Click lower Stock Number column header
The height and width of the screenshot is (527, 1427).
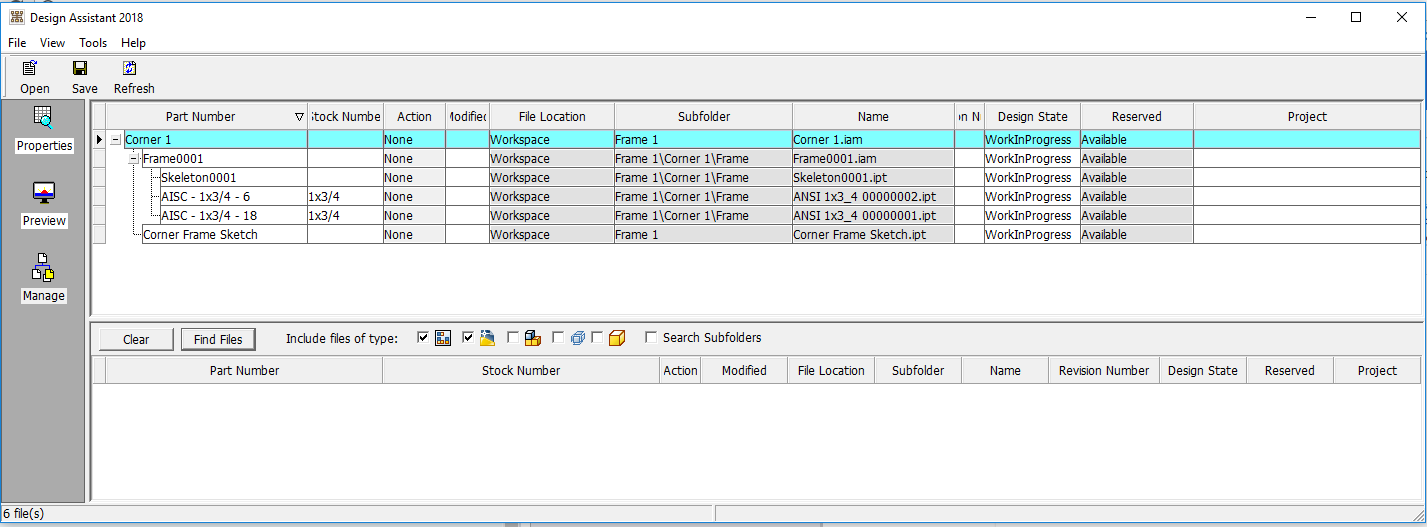tap(521, 370)
